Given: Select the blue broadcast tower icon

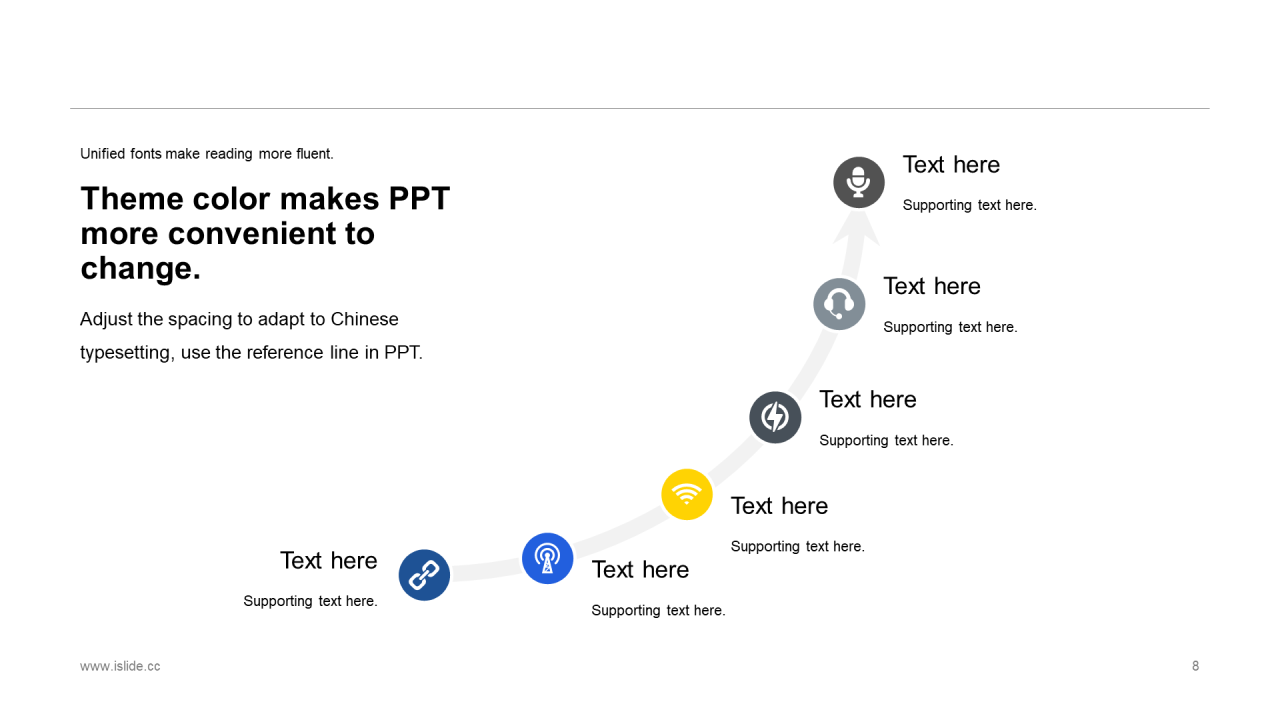Looking at the screenshot, I should (x=547, y=558).
